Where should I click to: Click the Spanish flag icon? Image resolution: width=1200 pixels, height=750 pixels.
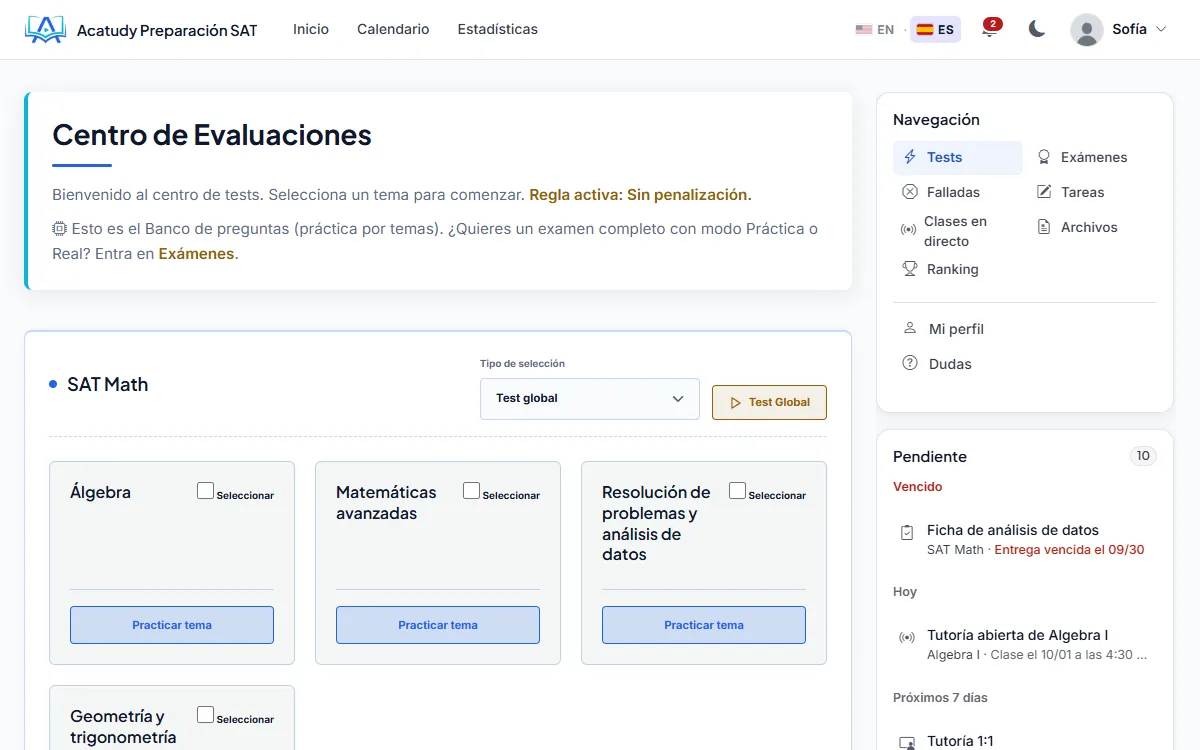click(x=925, y=30)
